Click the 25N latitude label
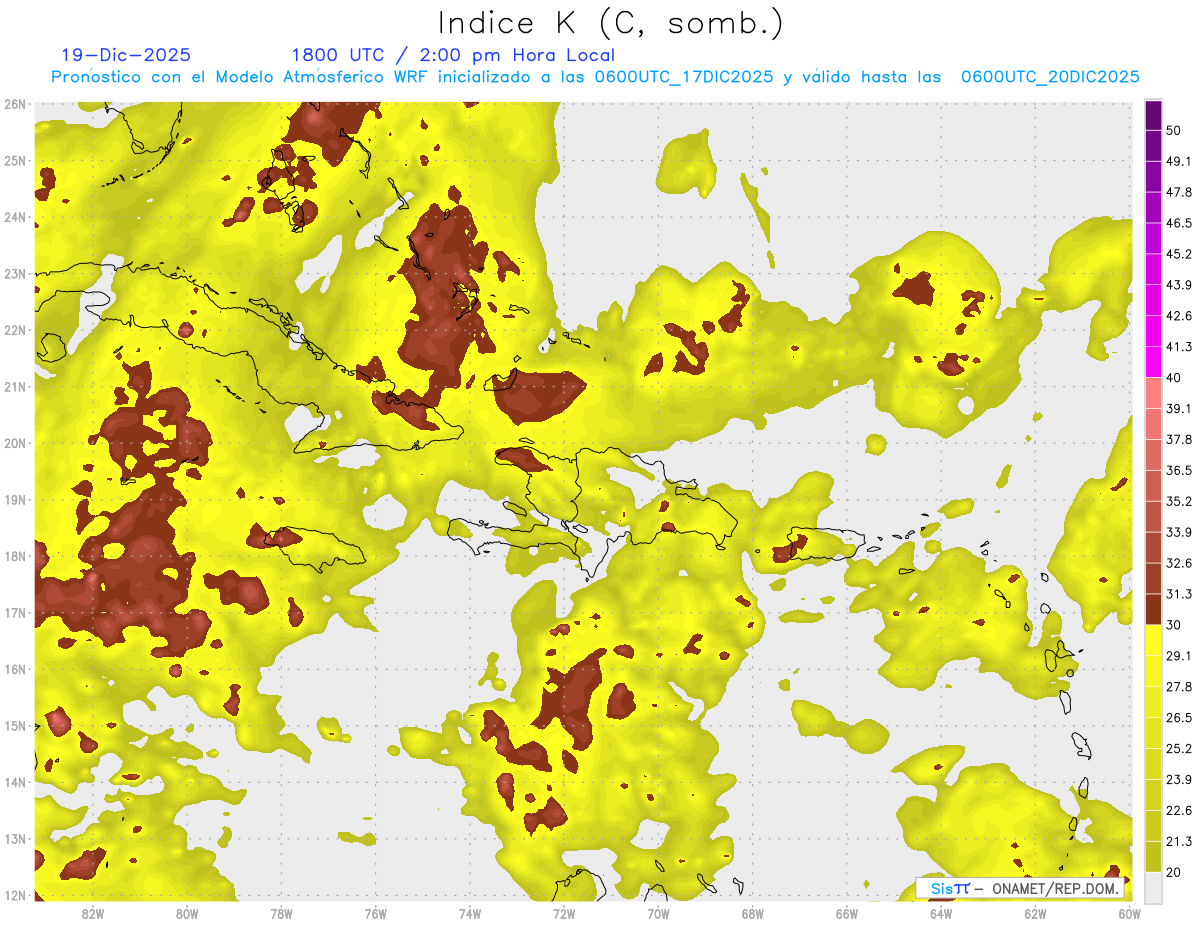1200x927 pixels. (15, 160)
